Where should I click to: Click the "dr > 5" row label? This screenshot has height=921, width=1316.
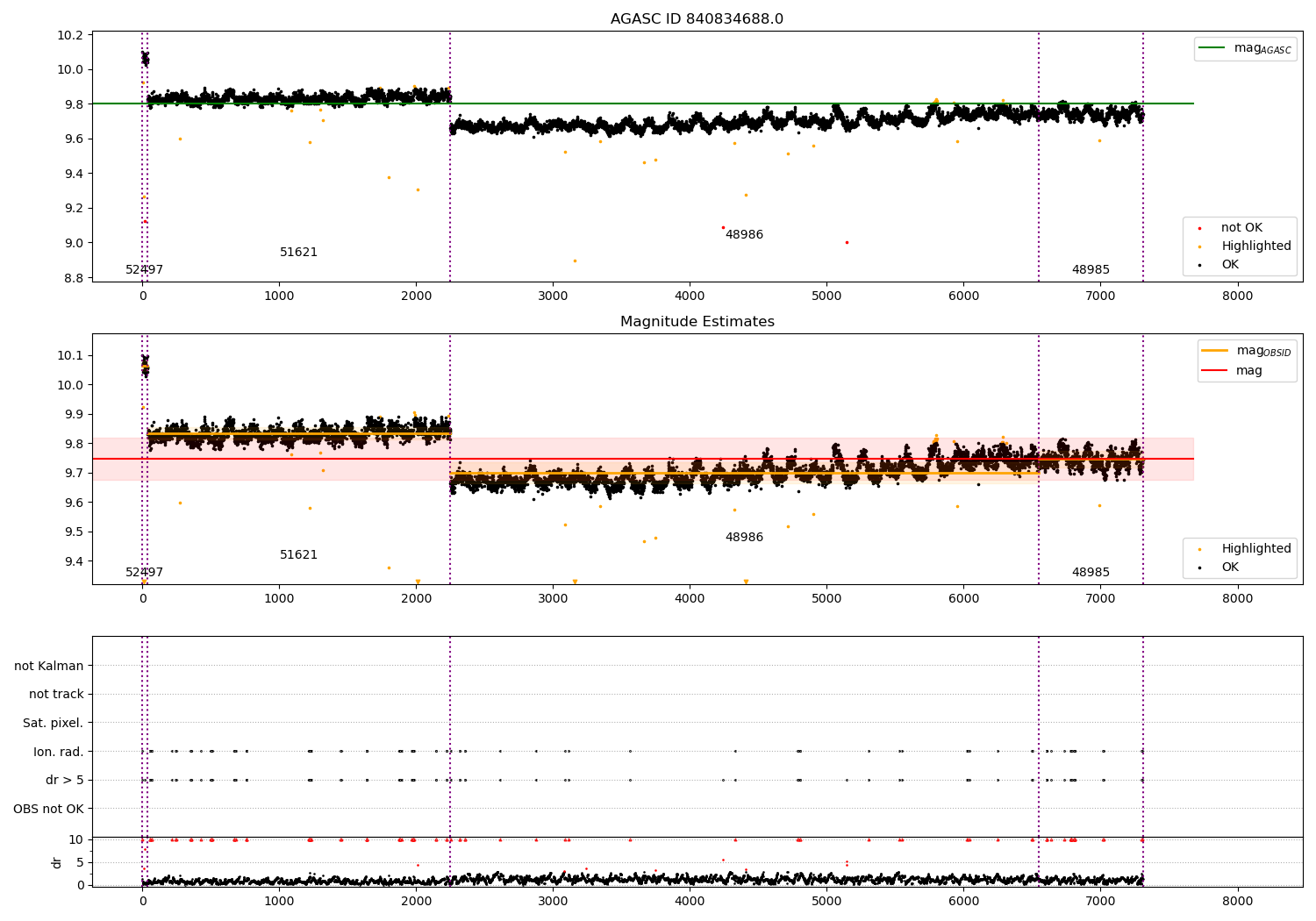(x=65, y=781)
